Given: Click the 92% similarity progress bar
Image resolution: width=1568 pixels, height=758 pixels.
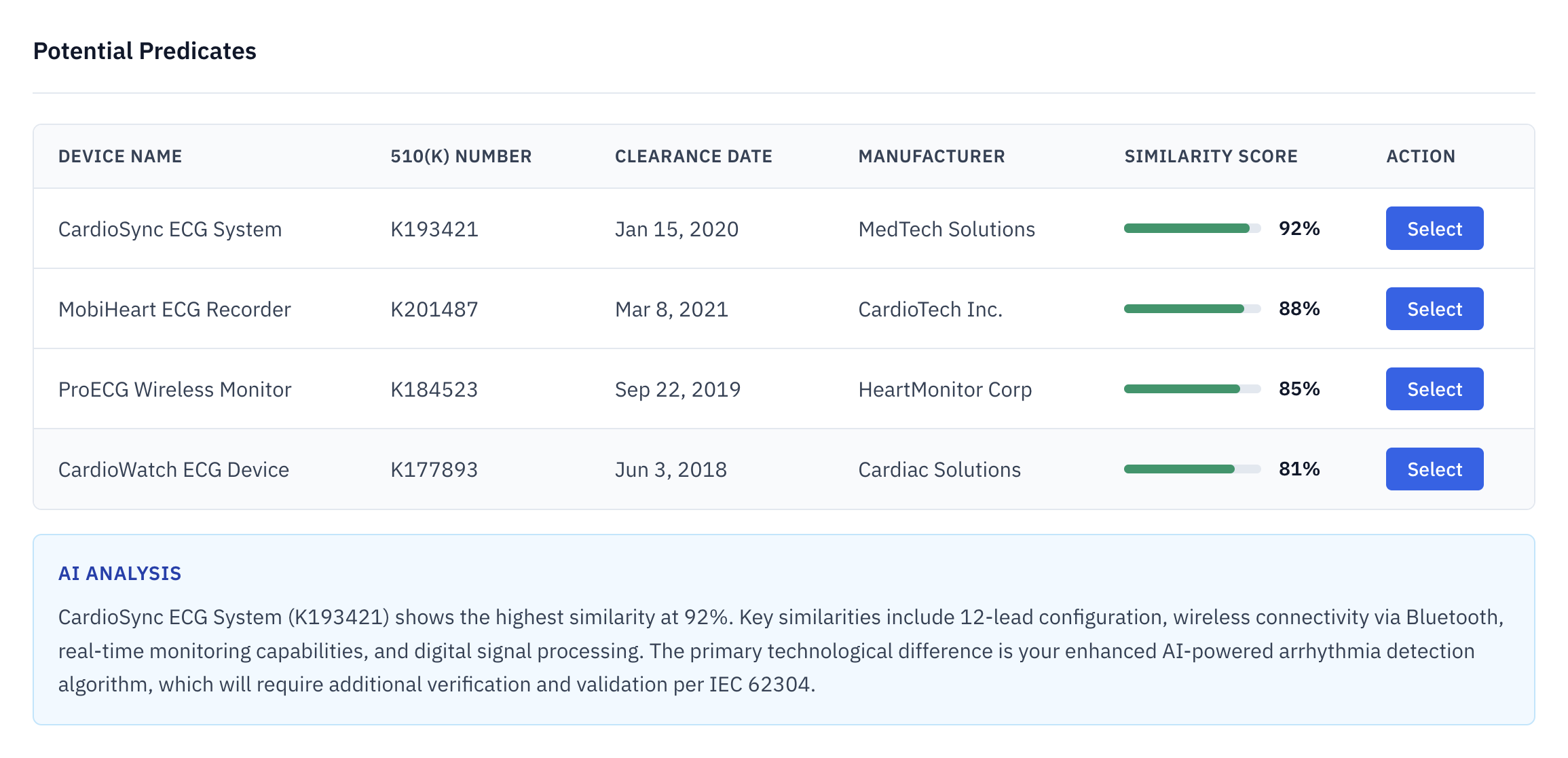Looking at the screenshot, I should click(1192, 228).
